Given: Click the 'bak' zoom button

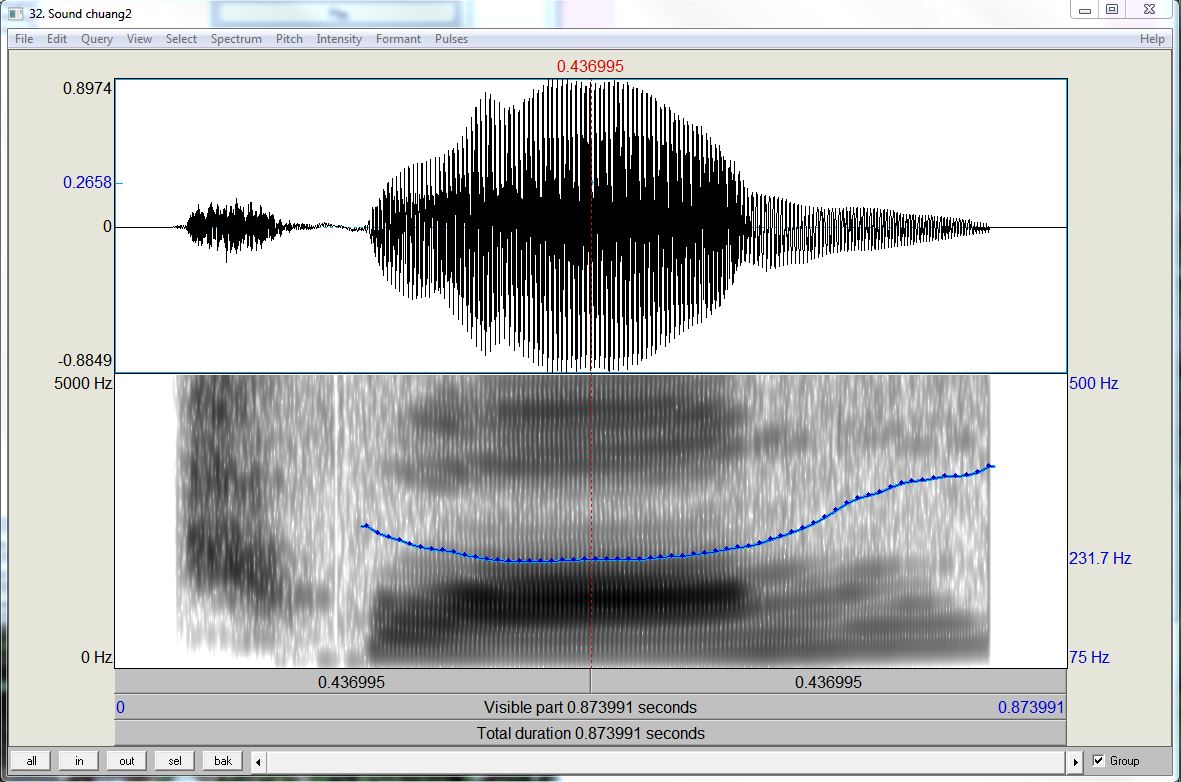Looking at the screenshot, I should pyautogui.click(x=223, y=761).
